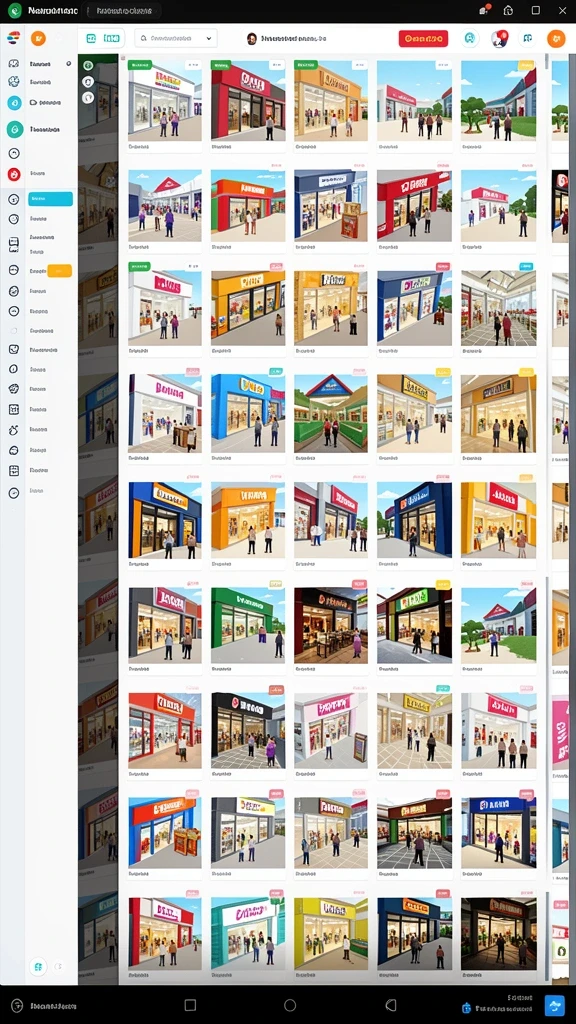Click the orange round avatar icon at top right
The width and height of the screenshot is (576, 1024).
point(556,39)
